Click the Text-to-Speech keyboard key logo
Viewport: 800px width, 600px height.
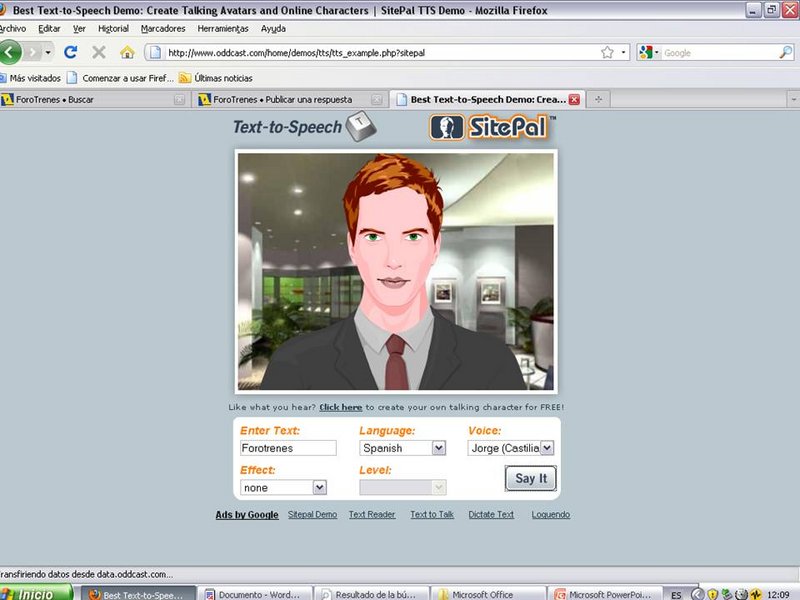[361, 126]
